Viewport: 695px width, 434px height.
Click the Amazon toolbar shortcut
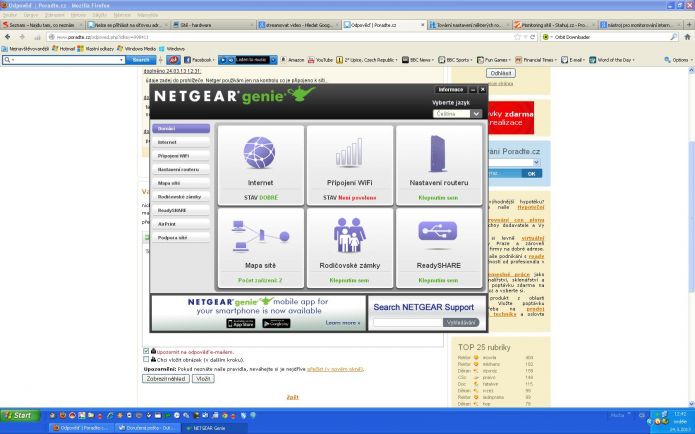pyautogui.click(x=293, y=60)
